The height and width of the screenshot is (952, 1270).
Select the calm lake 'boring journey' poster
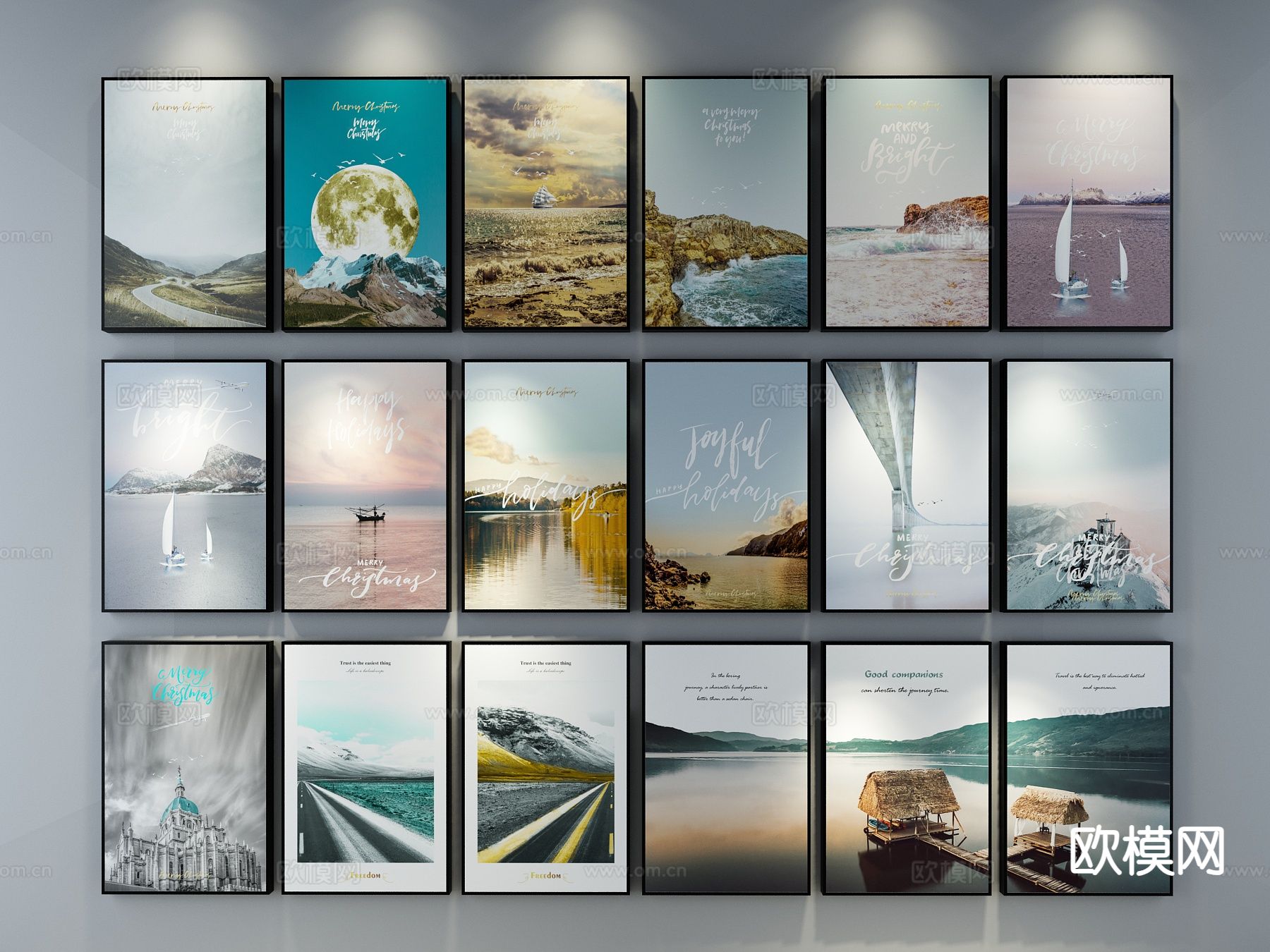pyautogui.click(x=726, y=768)
